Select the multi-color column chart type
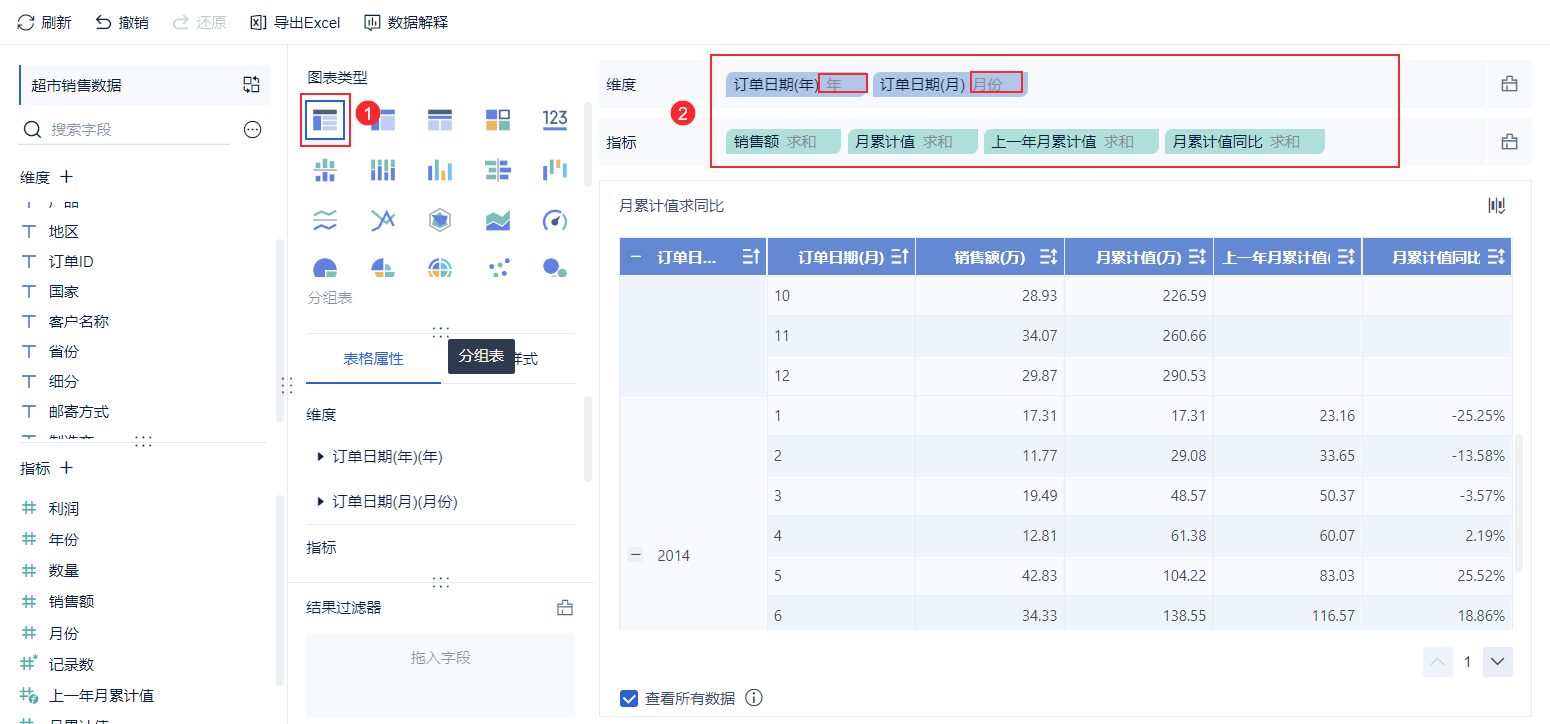Viewport: 1550px width, 724px height. (x=439, y=170)
